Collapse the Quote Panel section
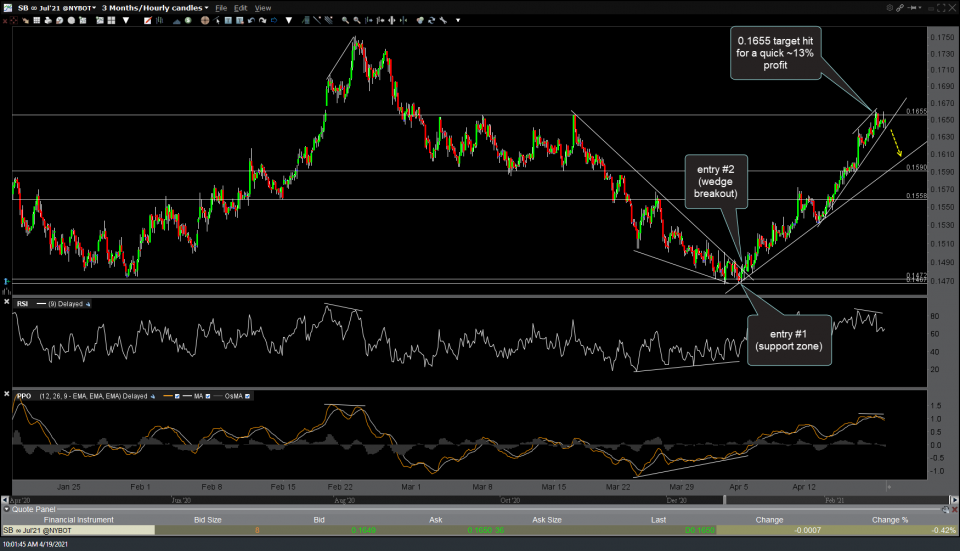 [x=5, y=510]
